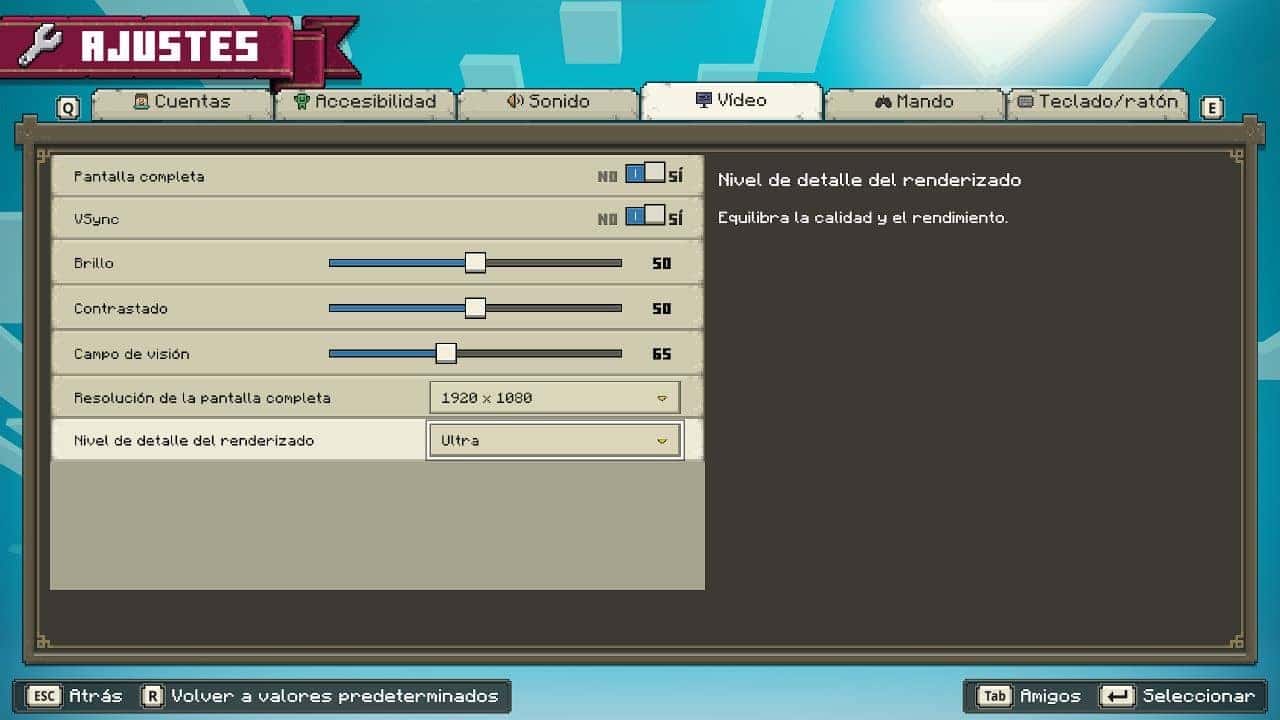Image resolution: width=1280 pixels, height=720 pixels.
Task: Click the E key next-tab icon
Action: click(x=1211, y=108)
